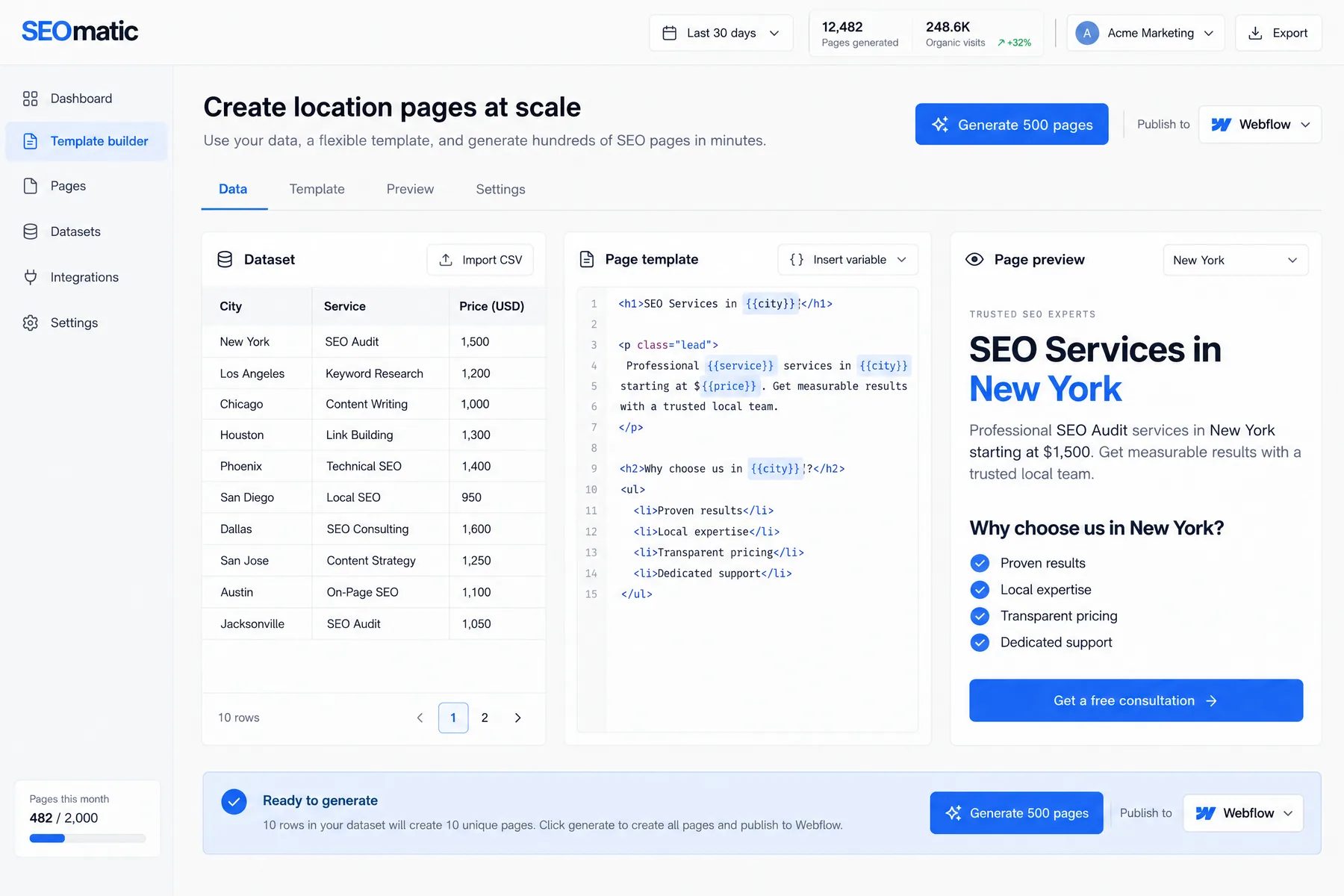
Task: Click the Export button
Action: point(1278,33)
